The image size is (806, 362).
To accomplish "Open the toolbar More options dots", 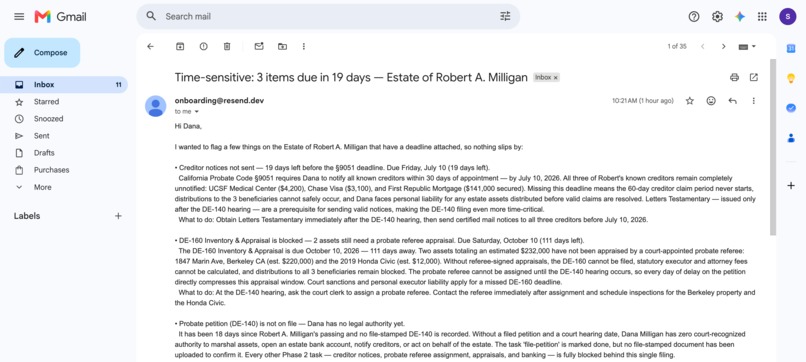I will pyautogui.click(x=304, y=46).
